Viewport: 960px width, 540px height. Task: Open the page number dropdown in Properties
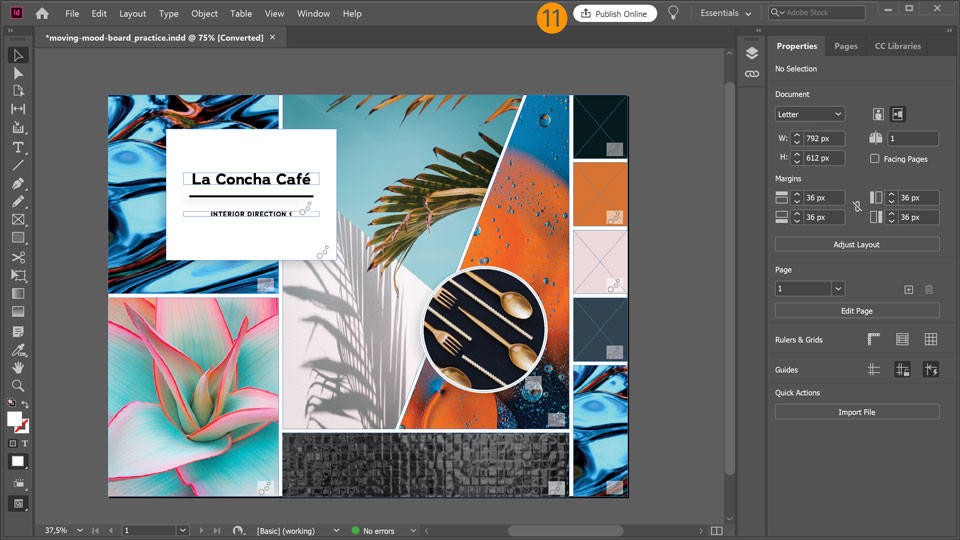coord(838,288)
